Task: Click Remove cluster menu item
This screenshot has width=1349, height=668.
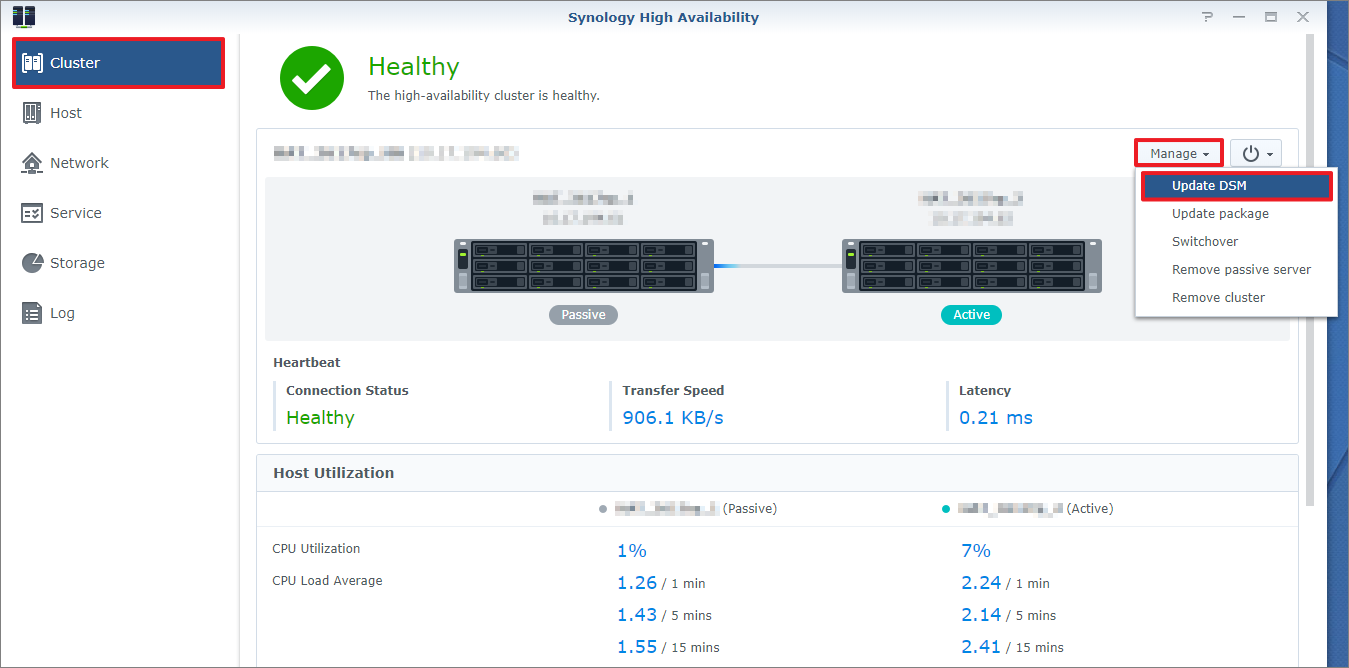Action: pyautogui.click(x=1218, y=298)
